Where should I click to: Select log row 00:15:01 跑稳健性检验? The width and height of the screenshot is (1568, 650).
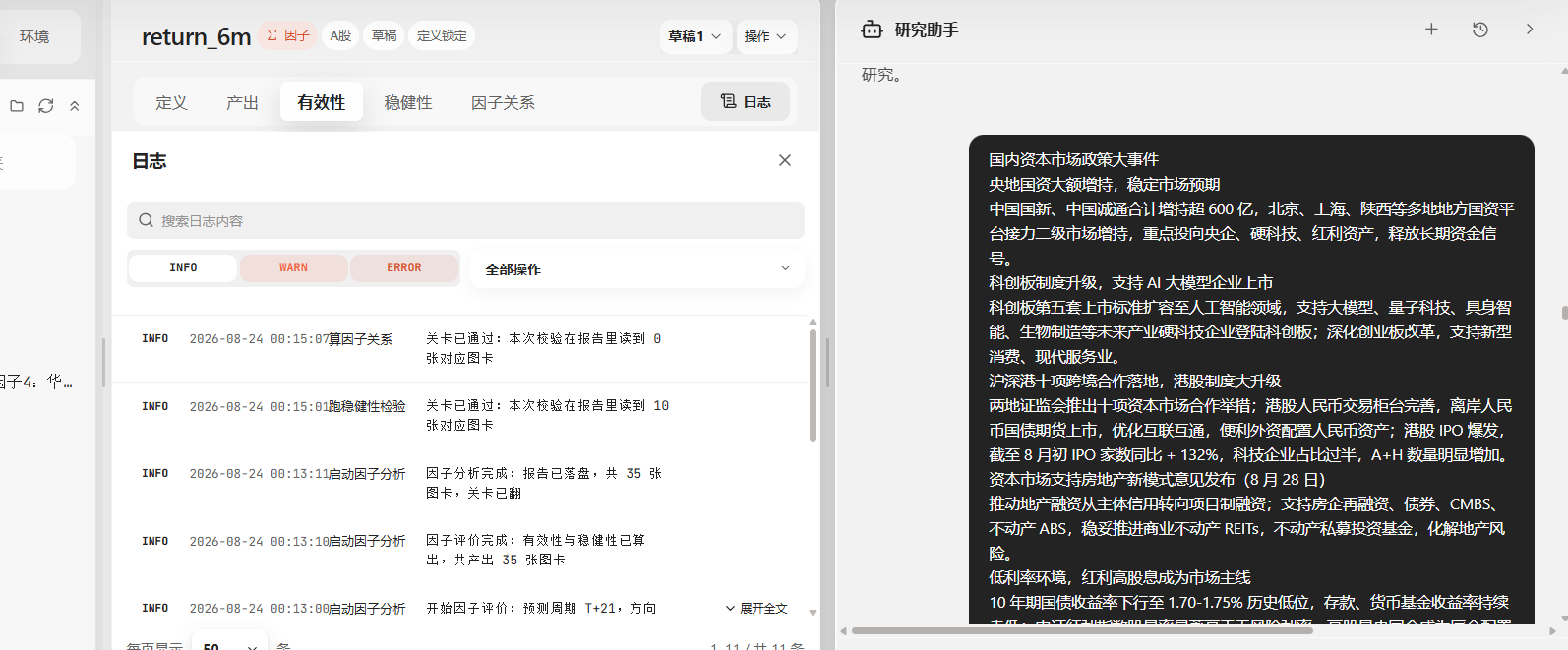click(460, 415)
